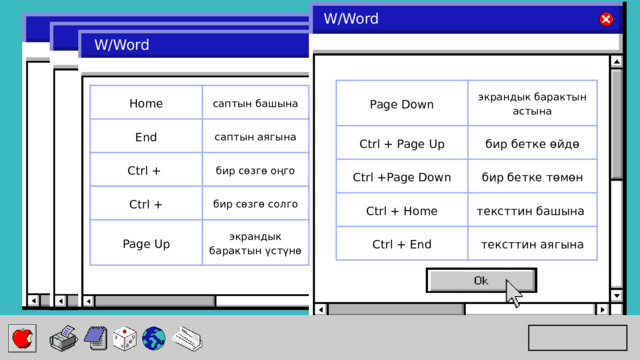Click up arrow of front window's vertical scrollbar
Screen dimensions: 640x360
616,62
